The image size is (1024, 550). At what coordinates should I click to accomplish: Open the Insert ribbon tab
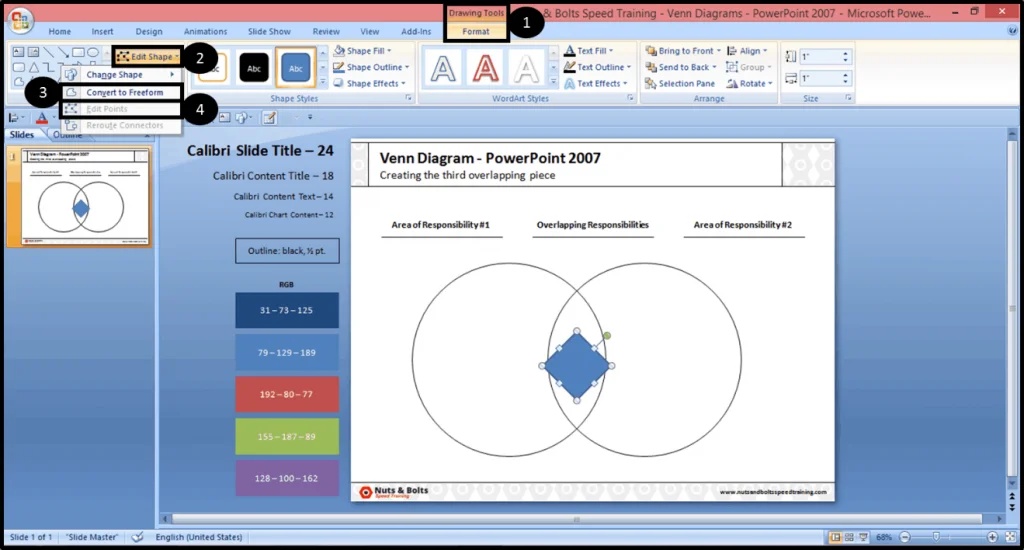(x=103, y=31)
